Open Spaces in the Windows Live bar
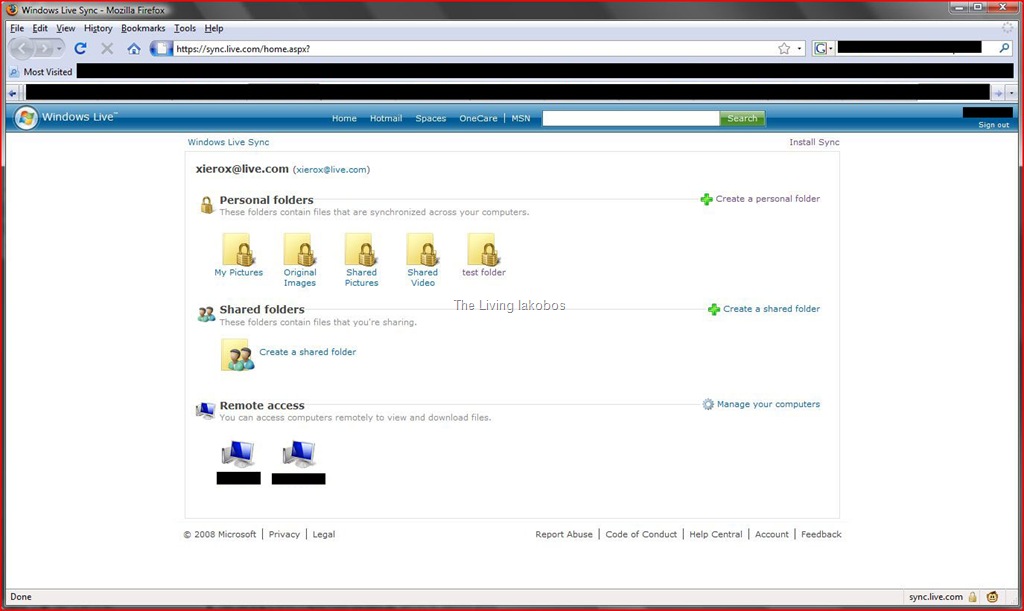Image resolution: width=1024 pixels, height=611 pixels. (430, 118)
